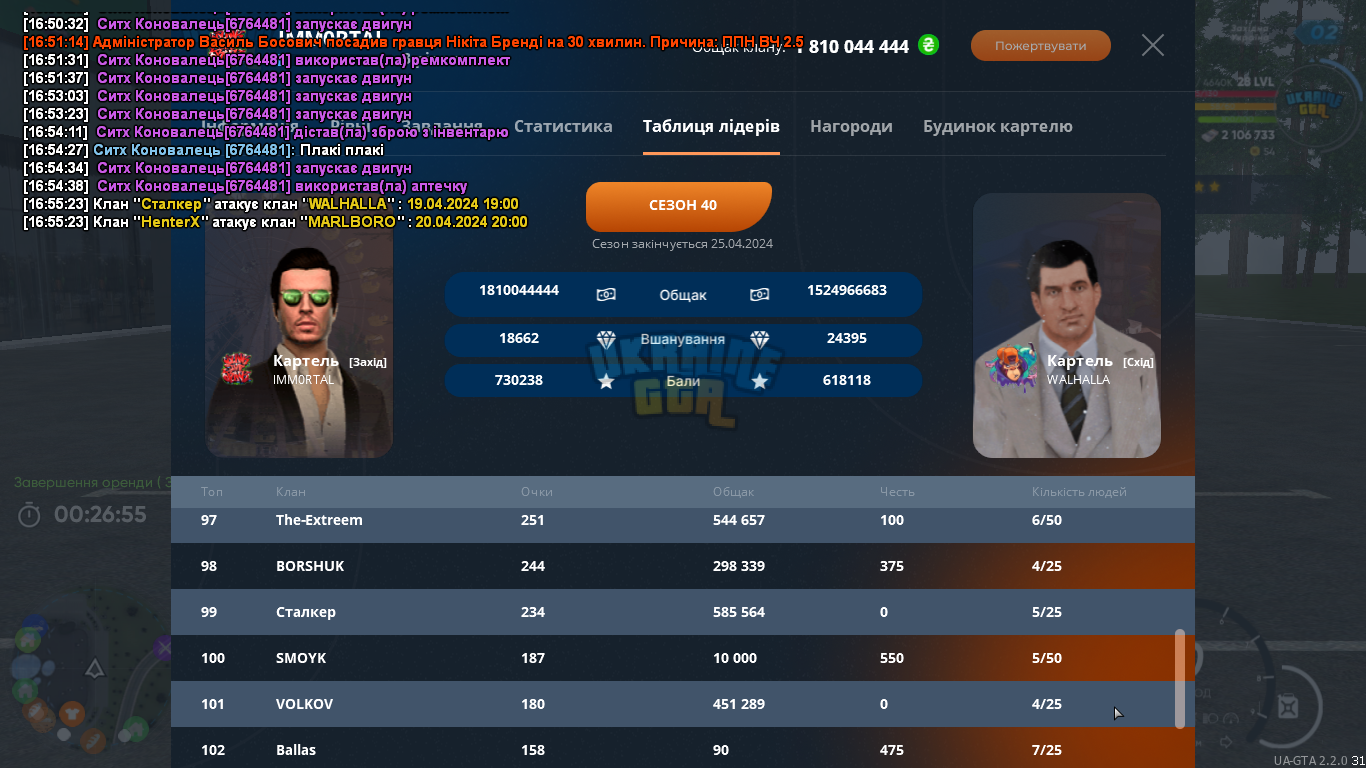Click the green currency icon beside clan balance

pyautogui.click(x=928, y=45)
